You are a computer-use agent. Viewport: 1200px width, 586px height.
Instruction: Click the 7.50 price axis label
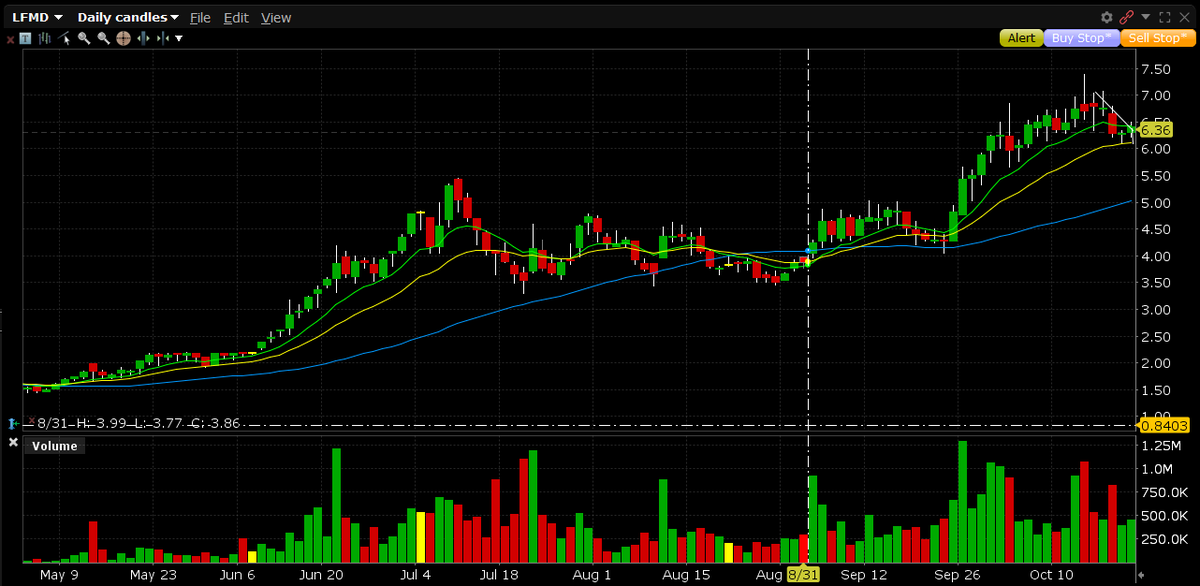point(1156,69)
